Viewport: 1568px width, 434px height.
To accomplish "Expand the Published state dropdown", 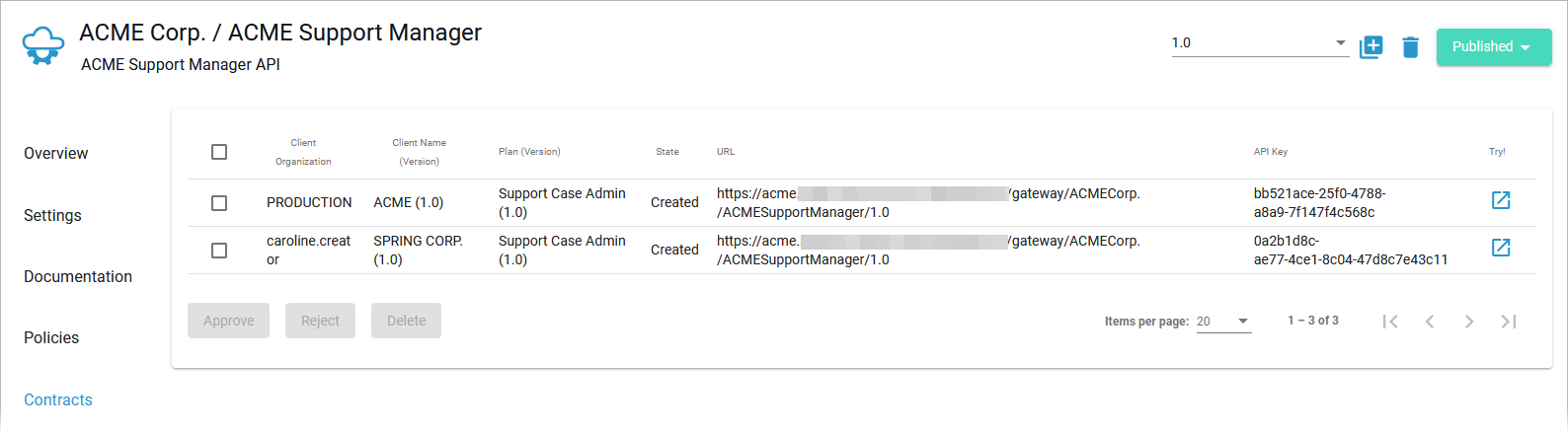I will coord(1493,46).
